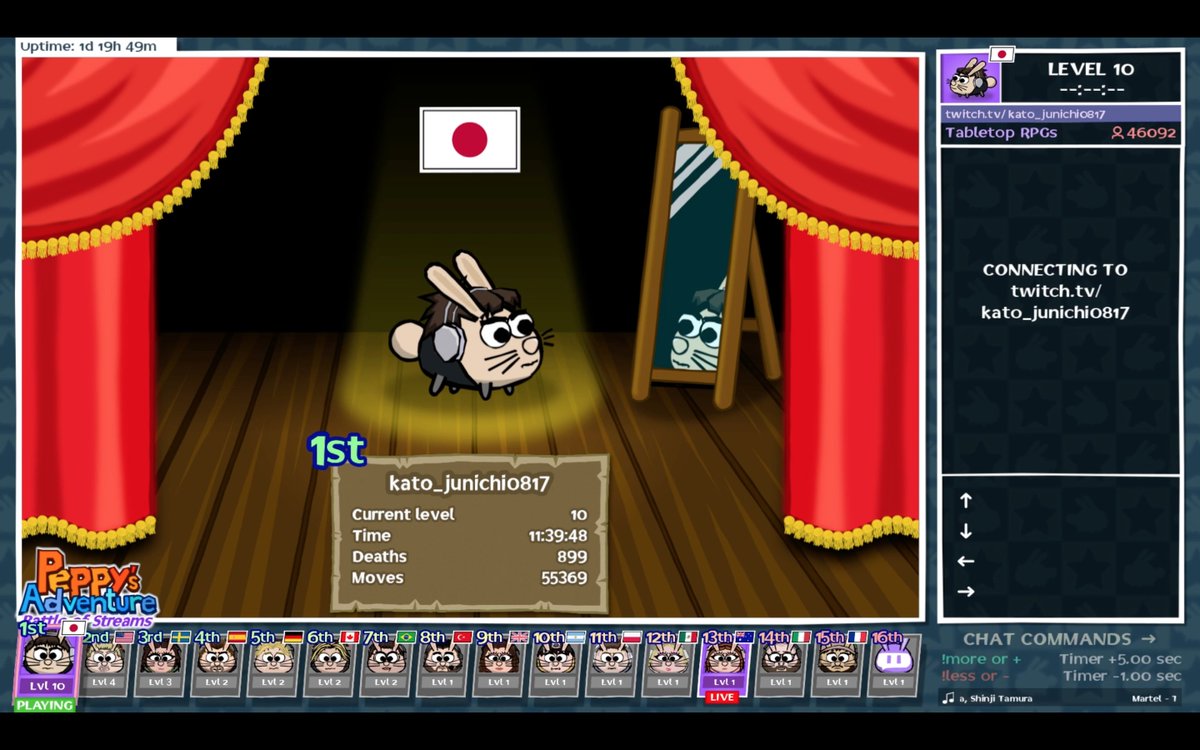Click the large 1st rank label
This screenshot has width=1200, height=750.
tap(337, 451)
